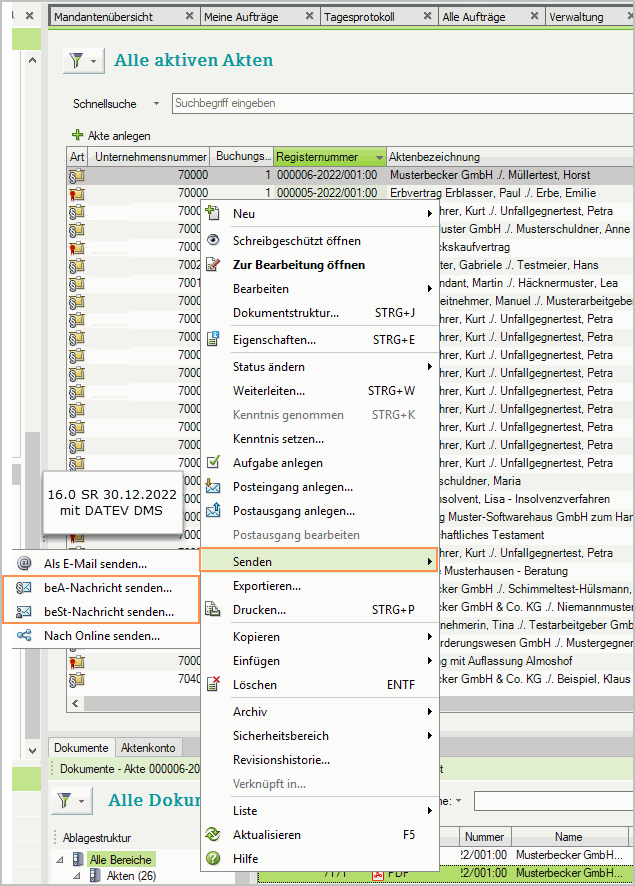
Task: Expand the Kopieren submenu
Action: coord(430,637)
